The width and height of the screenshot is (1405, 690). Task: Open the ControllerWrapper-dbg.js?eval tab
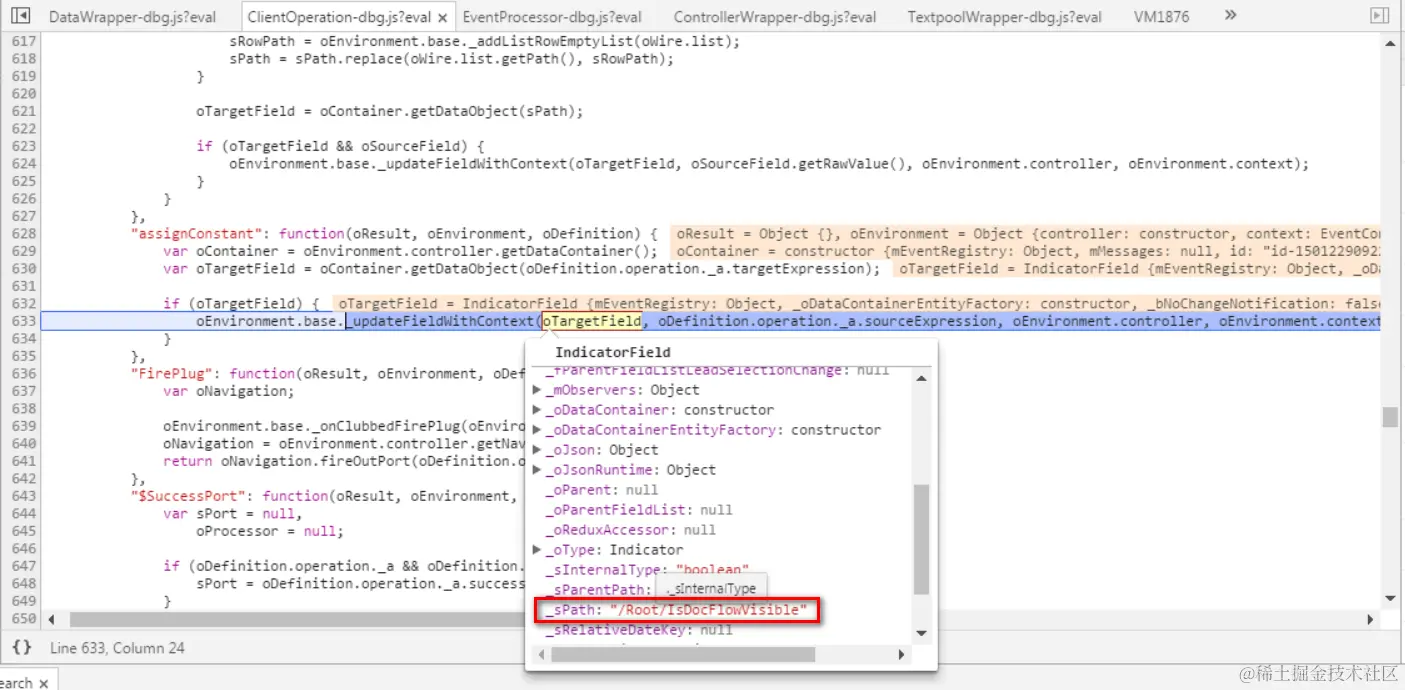tap(775, 17)
